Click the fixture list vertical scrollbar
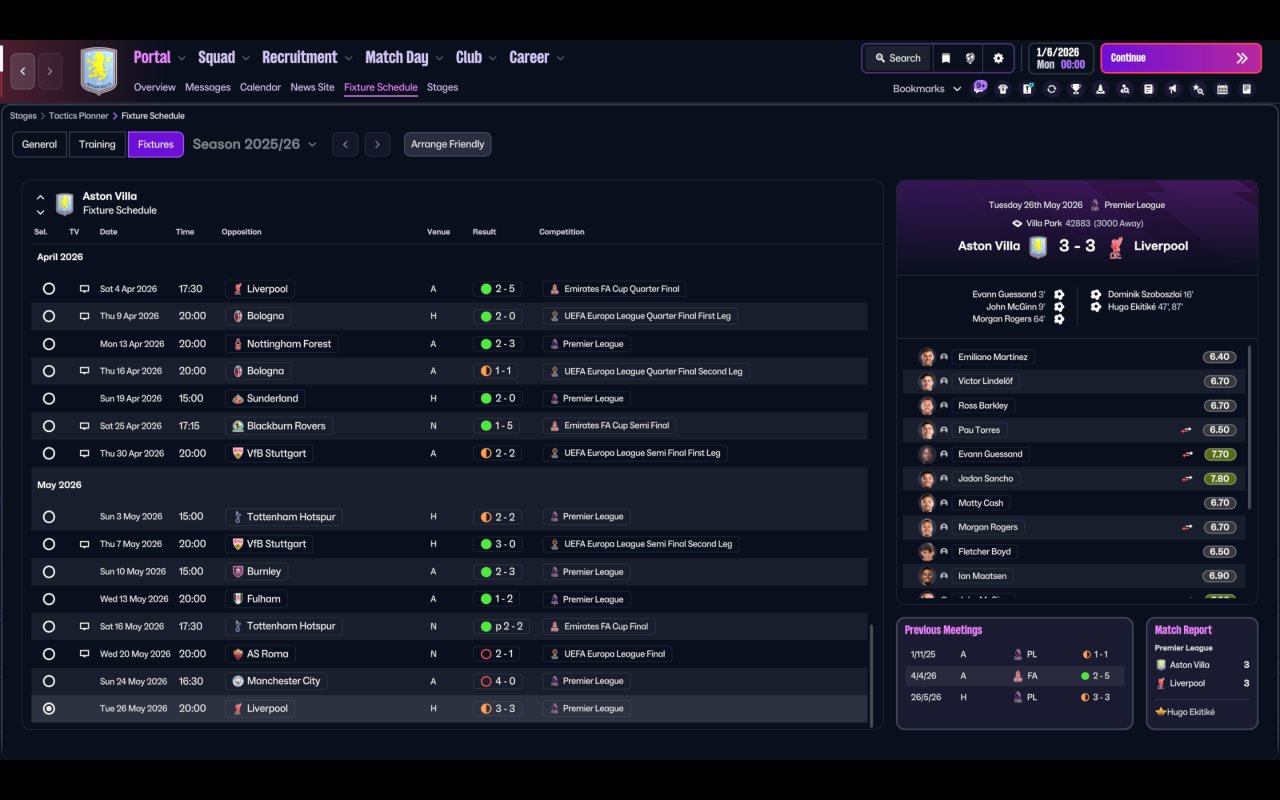The width and height of the screenshot is (1280, 800). (872, 676)
